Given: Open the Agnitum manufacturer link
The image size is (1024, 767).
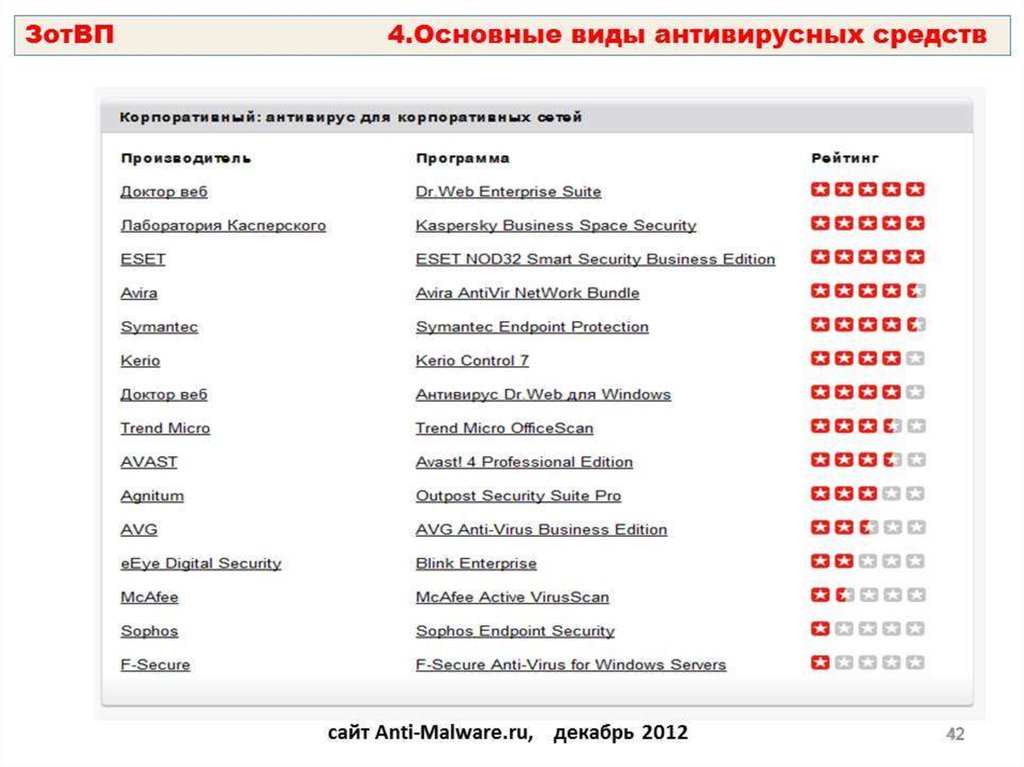Looking at the screenshot, I should [x=152, y=496].
